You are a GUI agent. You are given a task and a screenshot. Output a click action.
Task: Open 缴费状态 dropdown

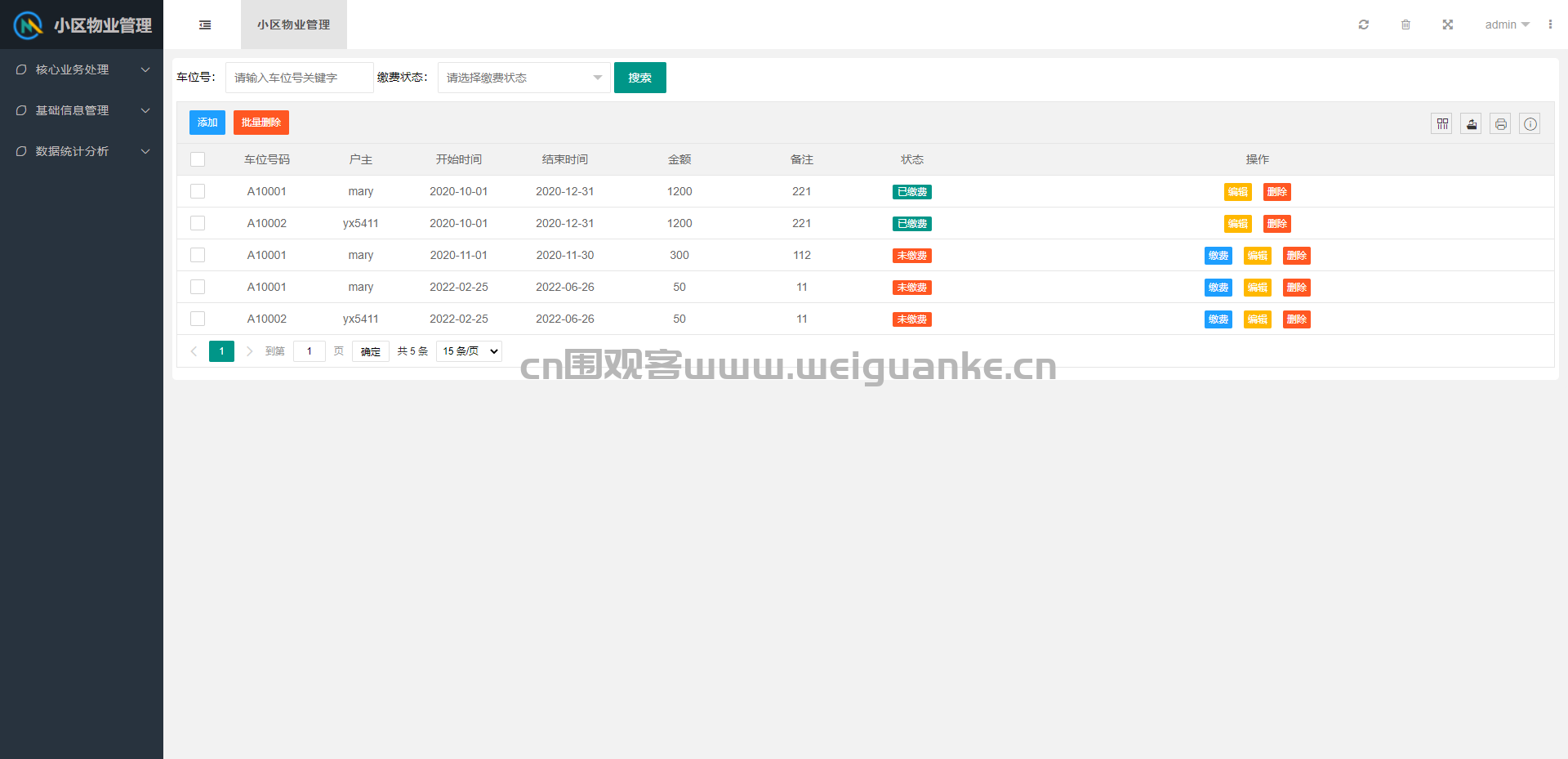(524, 78)
